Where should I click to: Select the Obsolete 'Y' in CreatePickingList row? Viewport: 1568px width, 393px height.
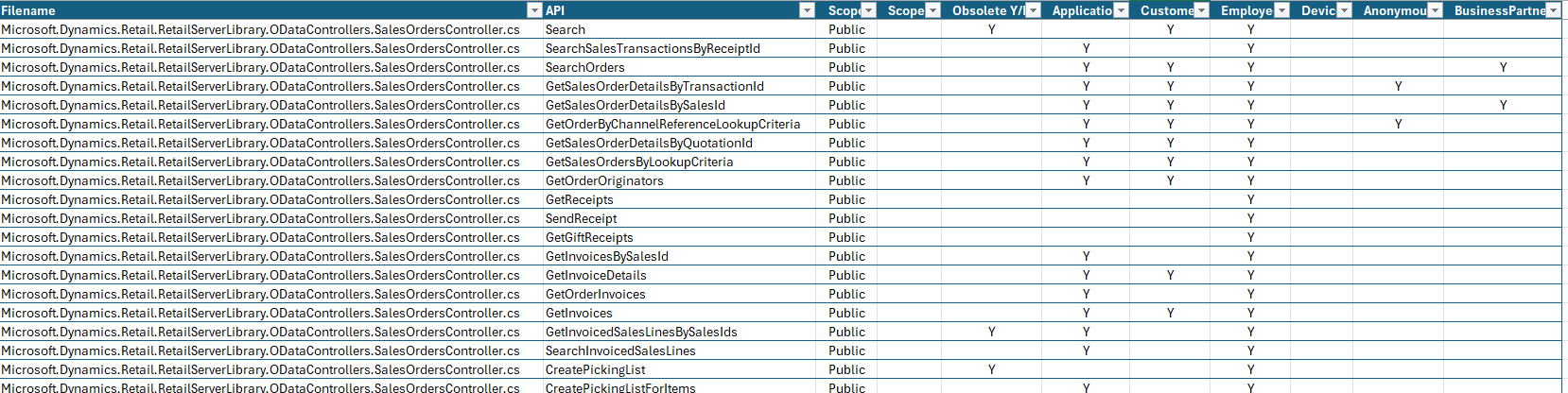pyautogui.click(x=991, y=369)
